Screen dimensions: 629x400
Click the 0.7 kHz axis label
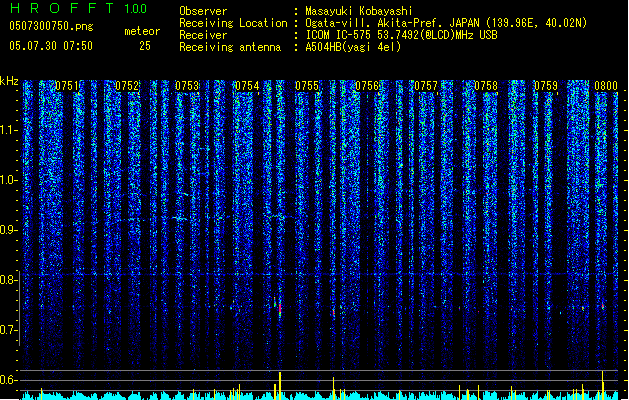[x=8, y=330]
